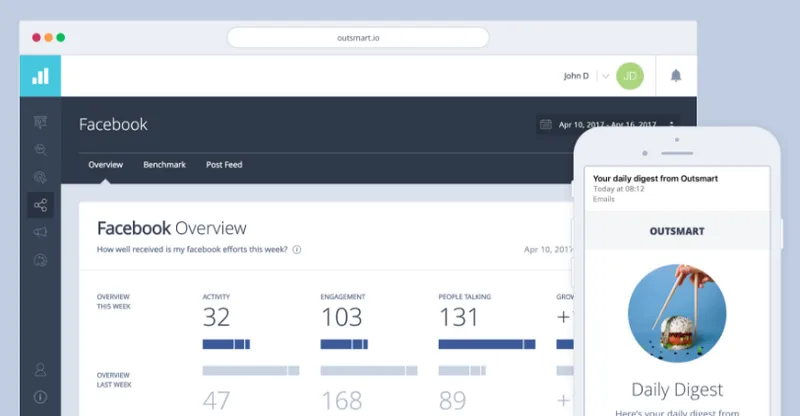This screenshot has height=416, width=800.
Task: Click last week's People Talking value 89
Action: [453, 401]
